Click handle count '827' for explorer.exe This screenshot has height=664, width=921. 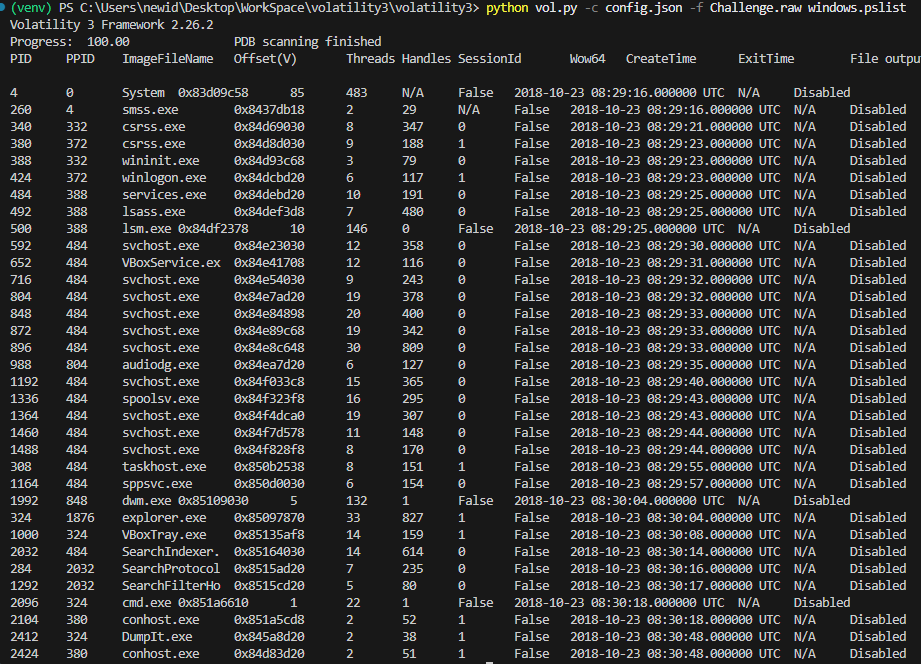[x=412, y=518]
